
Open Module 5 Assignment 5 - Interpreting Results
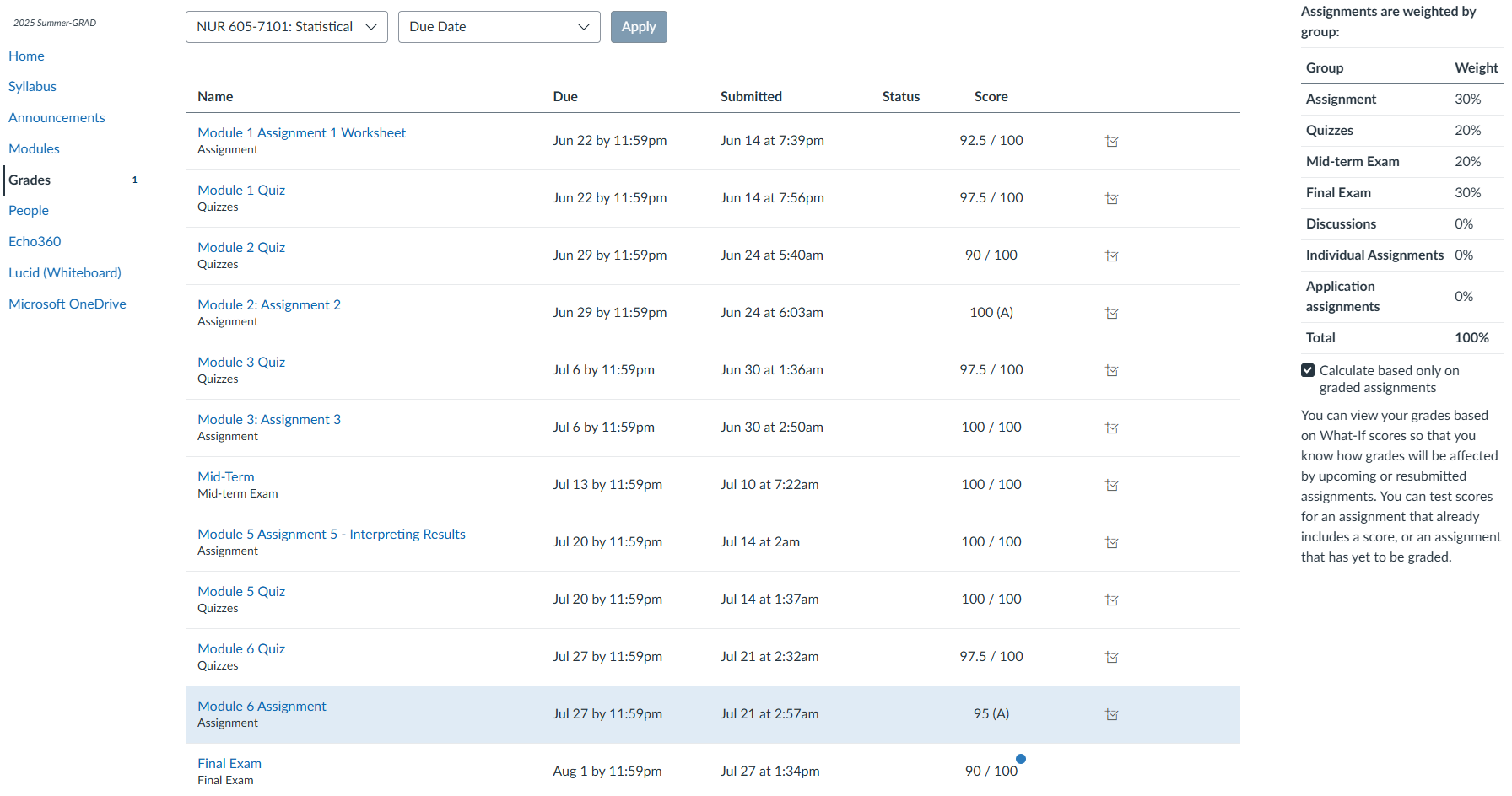point(331,534)
